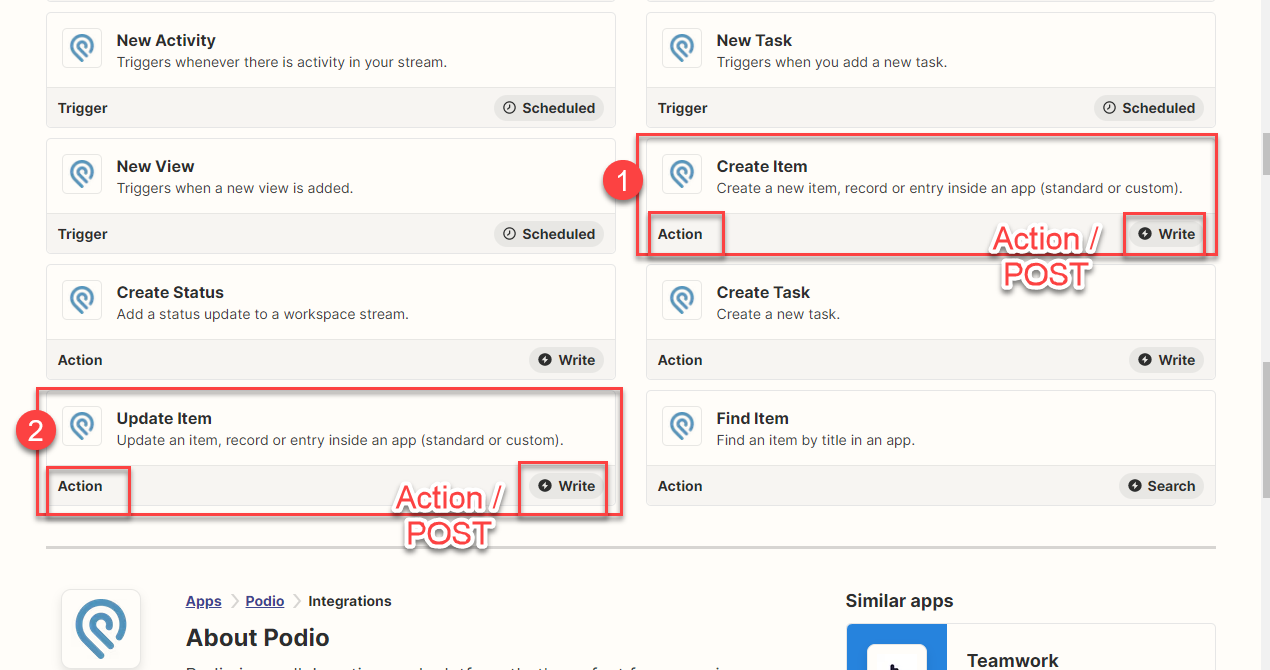1270x670 pixels.
Task: Open the Create Item action title
Action: (x=762, y=166)
